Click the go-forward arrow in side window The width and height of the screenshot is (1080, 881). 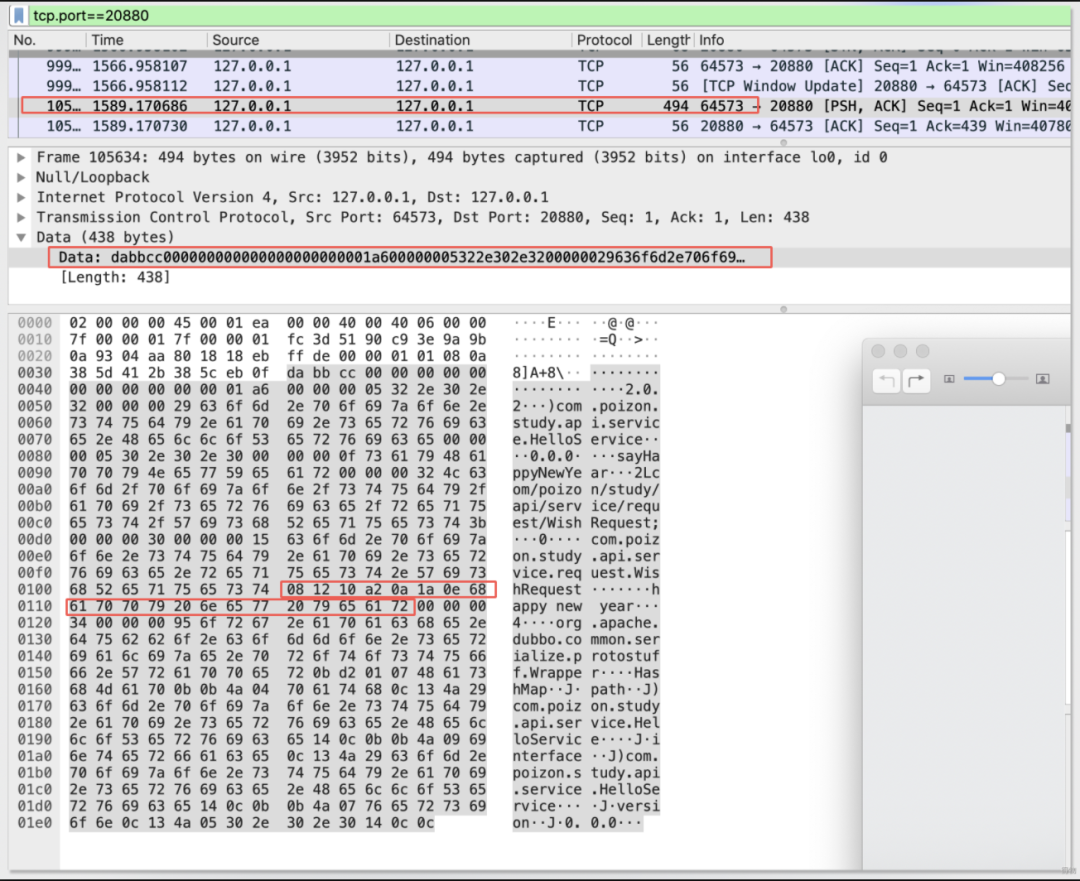click(x=916, y=380)
